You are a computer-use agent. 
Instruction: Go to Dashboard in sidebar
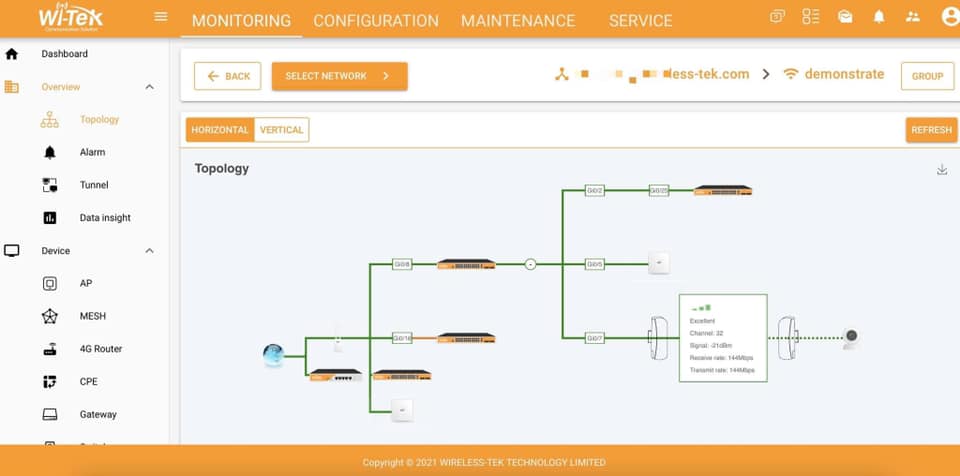[x=64, y=54]
